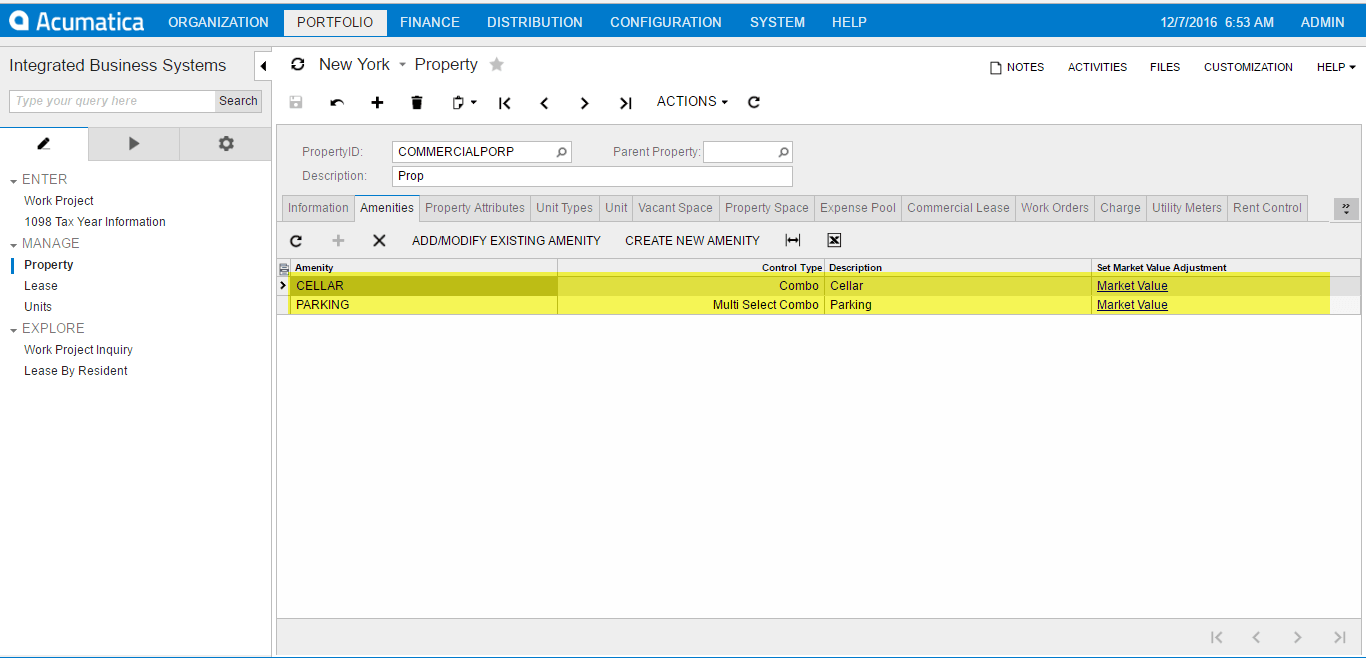1366x658 pixels.
Task: Switch to the Information tab
Action: click(318, 208)
